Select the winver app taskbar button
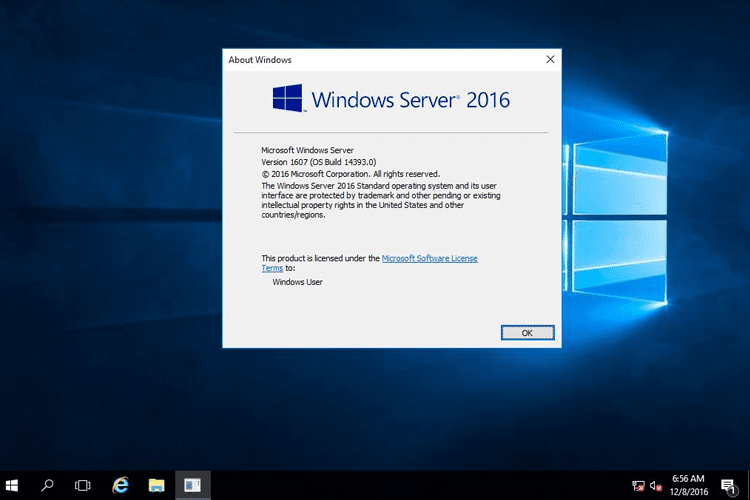 pyautogui.click(x=193, y=486)
